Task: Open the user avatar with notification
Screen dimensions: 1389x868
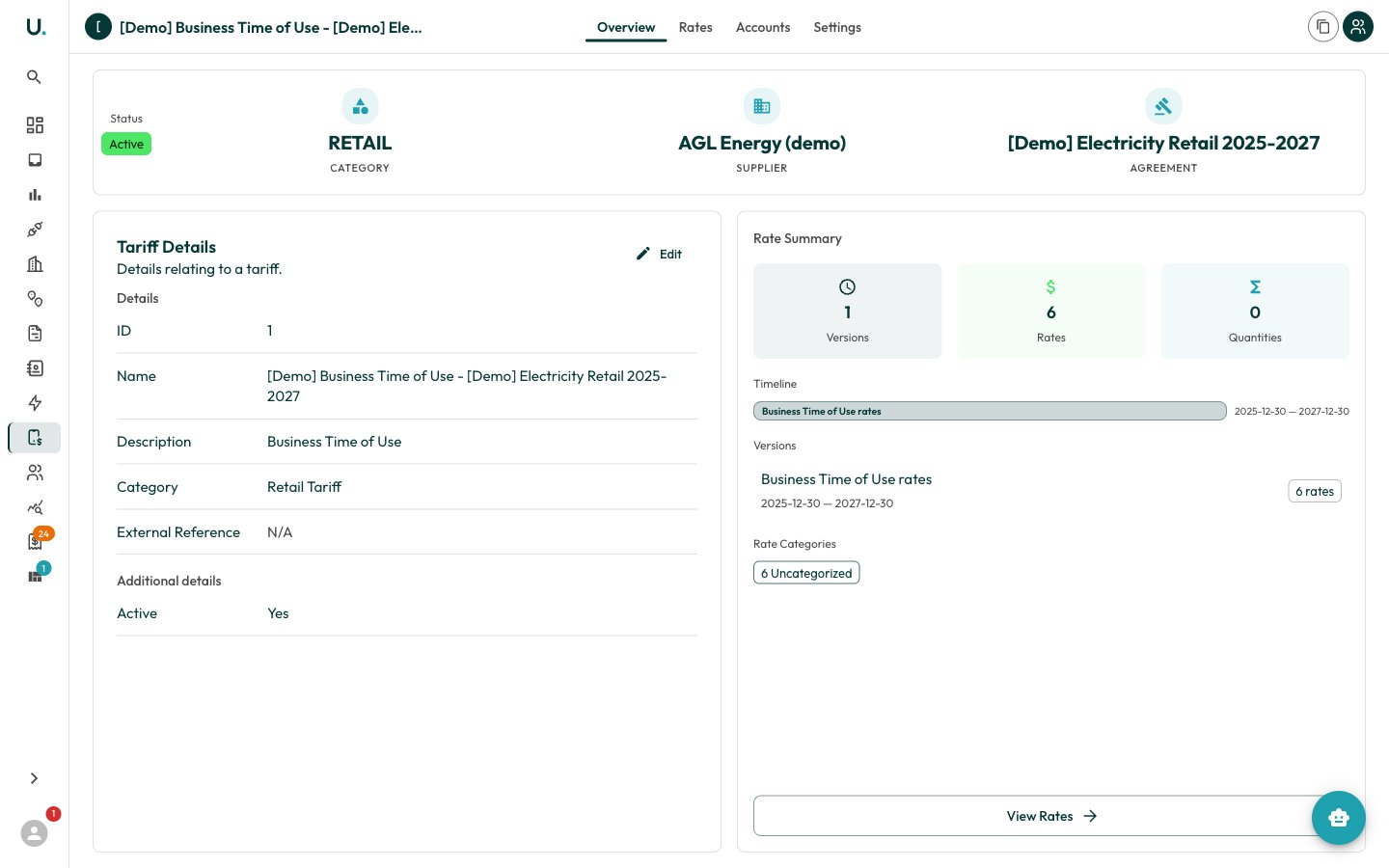Action: pyautogui.click(x=35, y=832)
